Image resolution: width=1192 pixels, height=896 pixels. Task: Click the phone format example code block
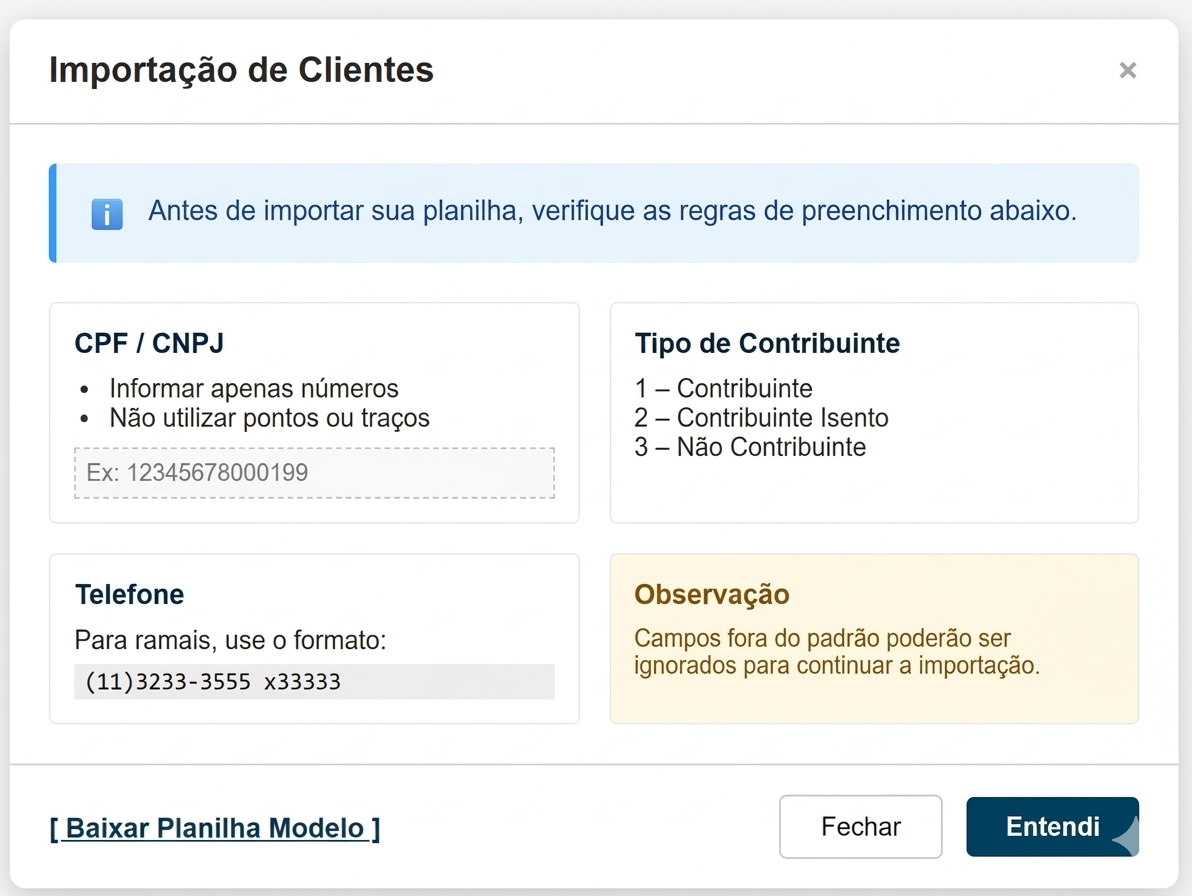(314, 682)
